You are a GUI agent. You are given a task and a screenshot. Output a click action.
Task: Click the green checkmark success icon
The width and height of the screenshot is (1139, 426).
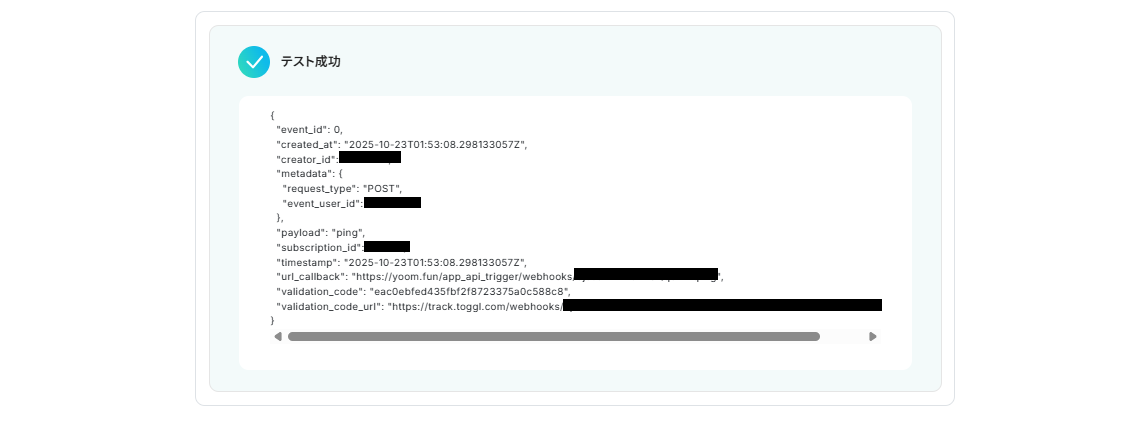(254, 62)
